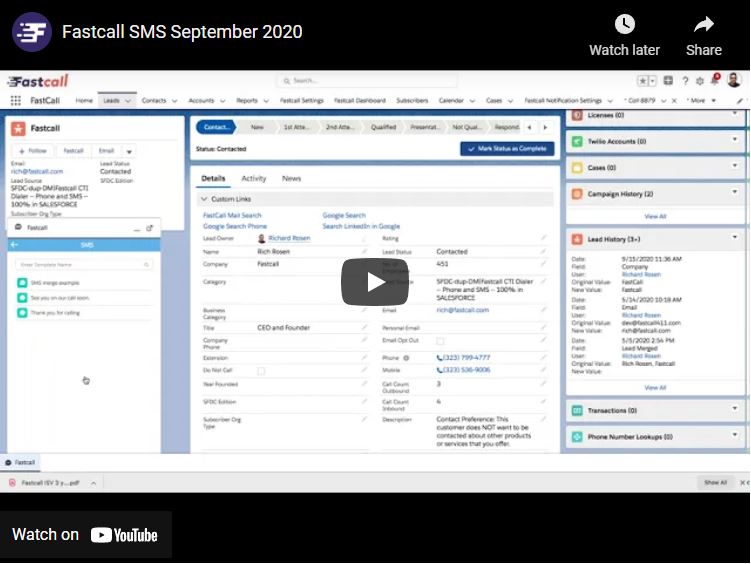The image size is (751, 564).
Task: Open the download item chevron menu
Action: click(x=93, y=483)
